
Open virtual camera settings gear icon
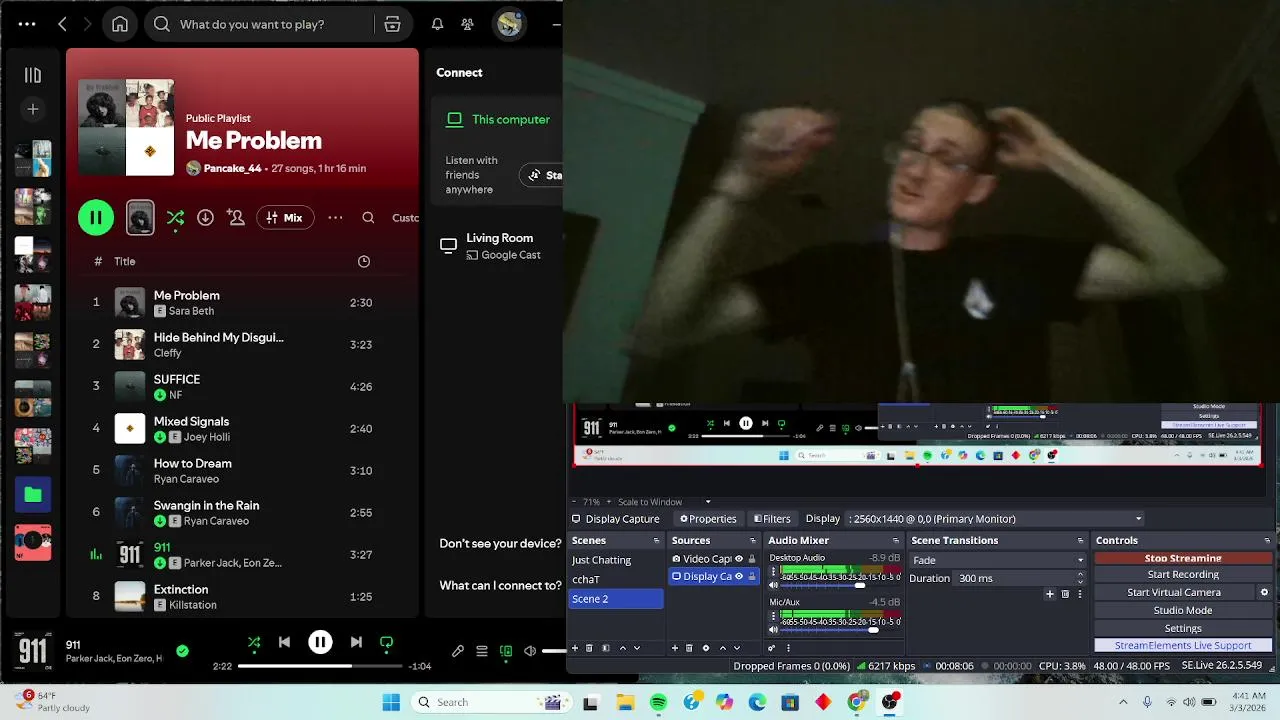[x=1264, y=592]
